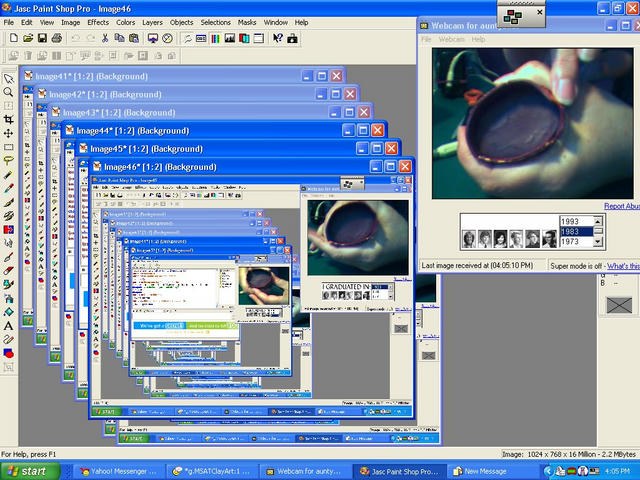The height and width of the screenshot is (480, 640).
Task: Click the Windows start button
Action: (30, 471)
